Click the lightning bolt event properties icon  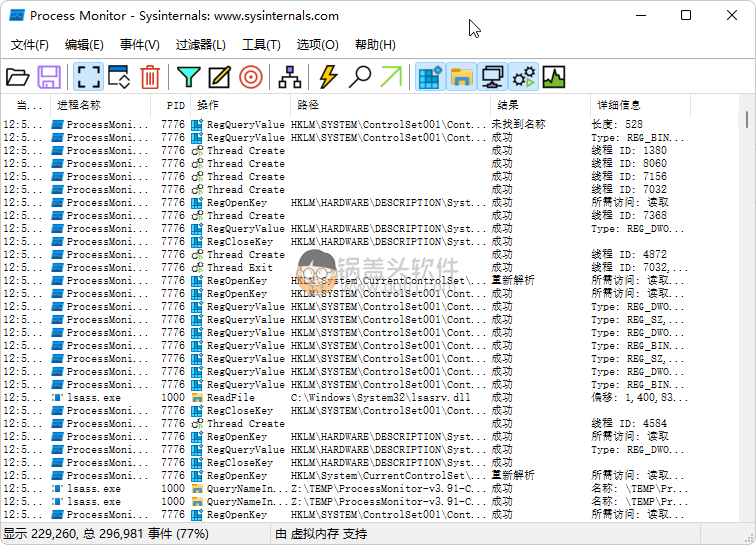(328, 77)
